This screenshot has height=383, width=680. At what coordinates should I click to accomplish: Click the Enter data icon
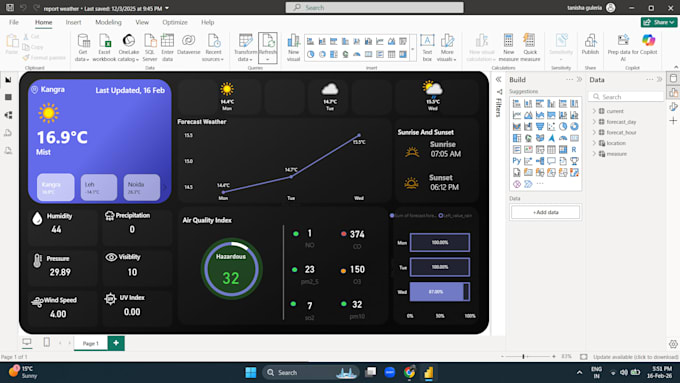(x=167, y=41)
